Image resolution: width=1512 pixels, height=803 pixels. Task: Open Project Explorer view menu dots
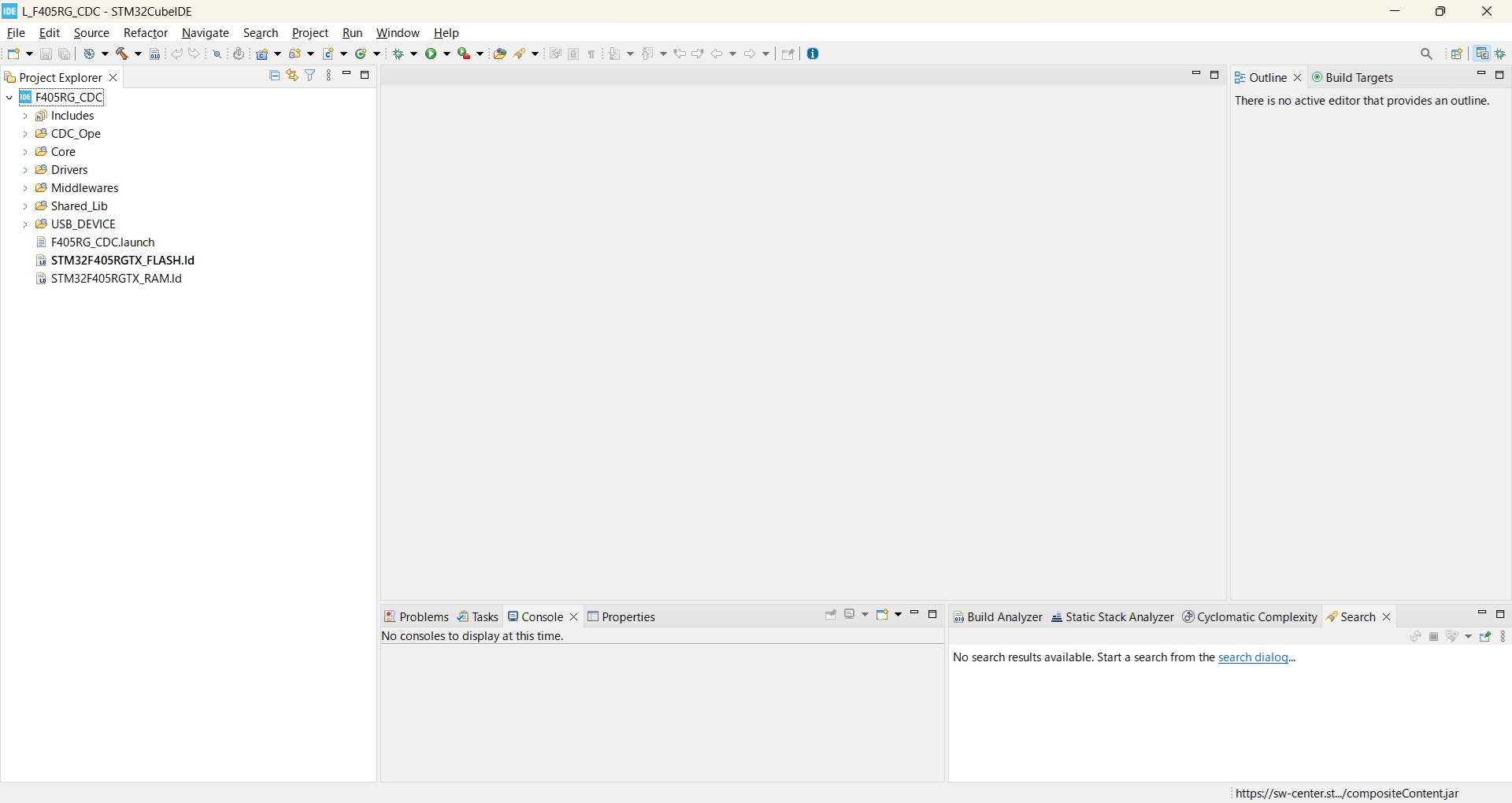(x=329, y=76)
